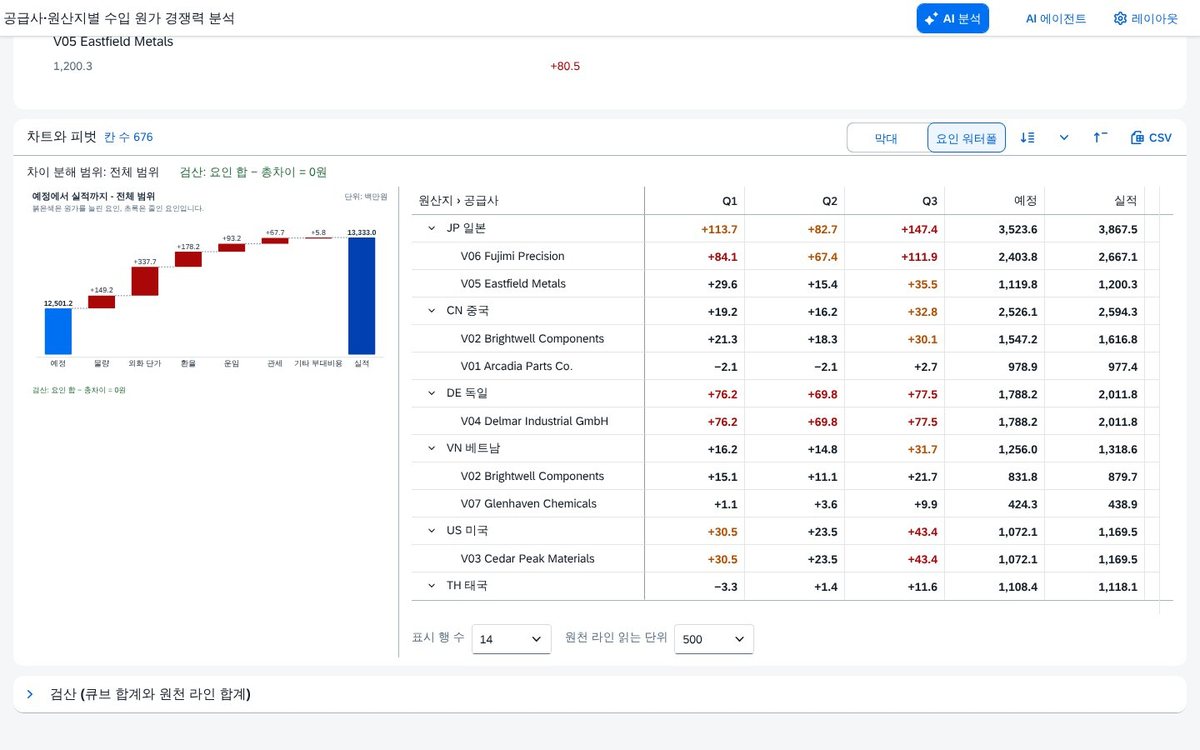Click TH 태국 Q1 value −3.3
Viewport: 1200px width, 750px height.
coord(726,587)
